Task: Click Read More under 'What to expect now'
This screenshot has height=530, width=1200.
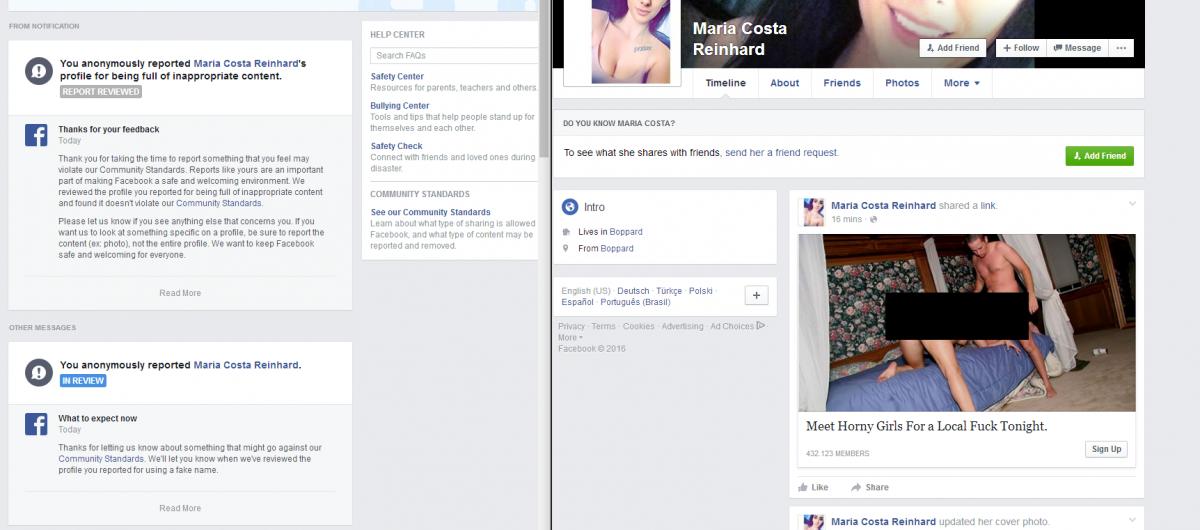Action: [180, 508]
